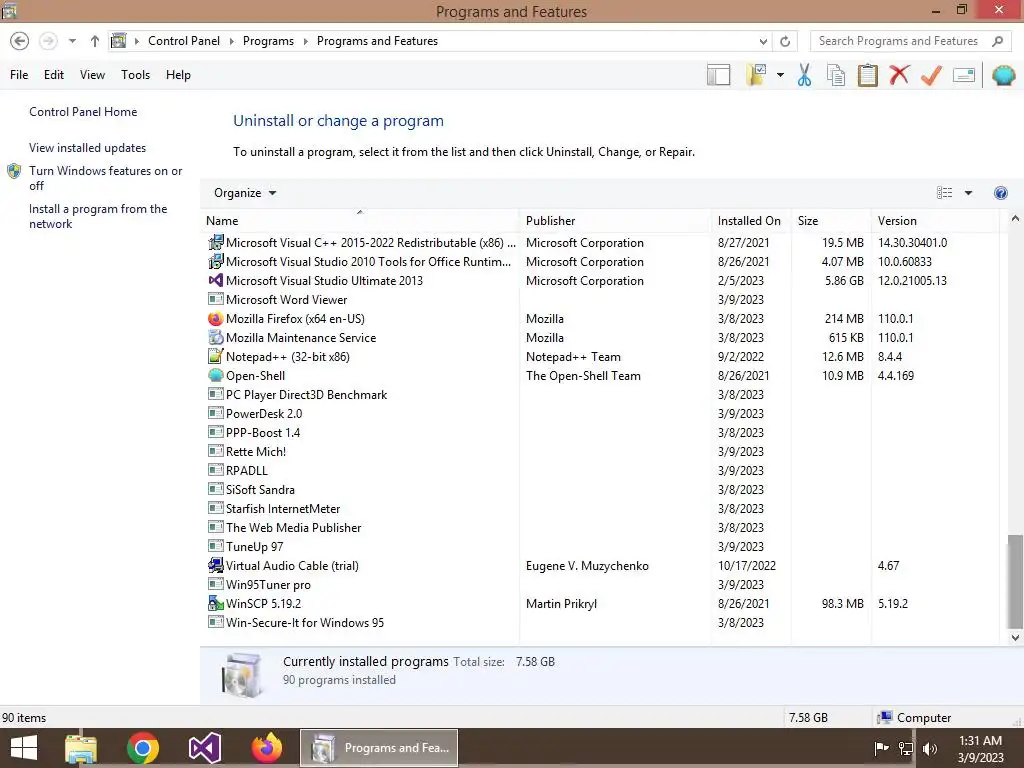
Task: Select Microsoft Visual Studio Ultimate 2013 row
Action: pos(600,281)
